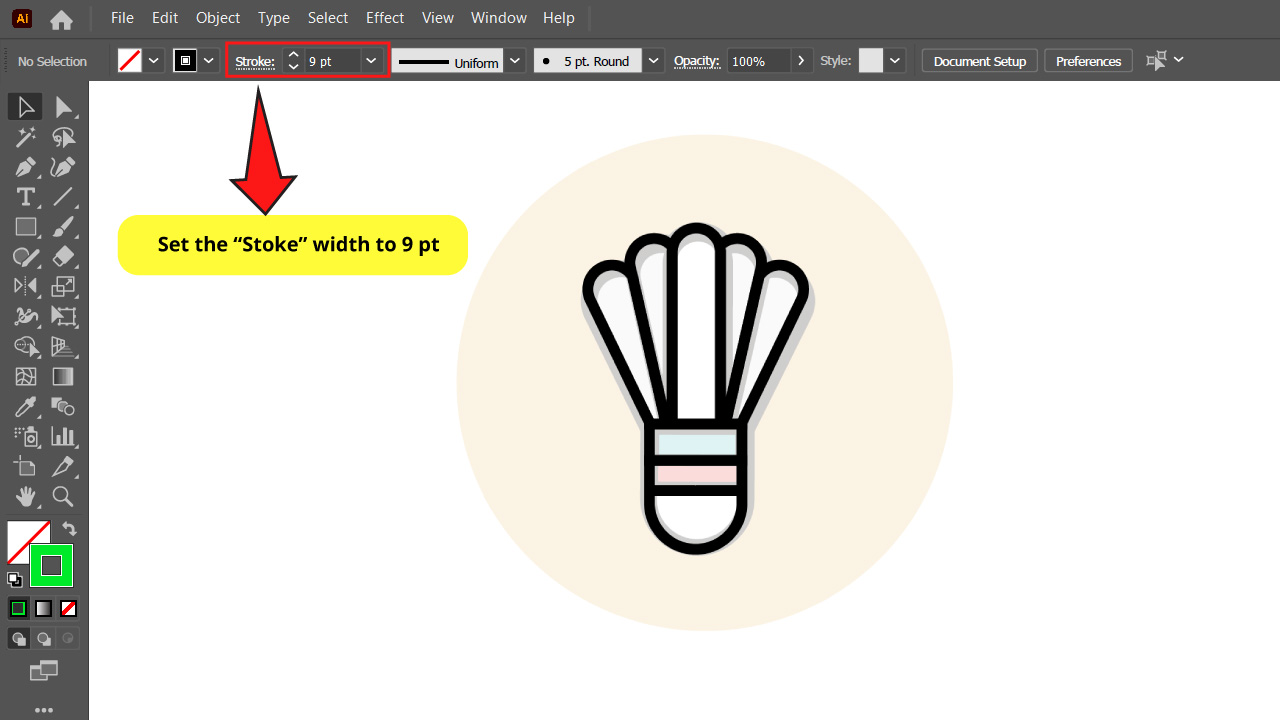Select the Eraser tool
1280x720 pixels.
[63, 257]
